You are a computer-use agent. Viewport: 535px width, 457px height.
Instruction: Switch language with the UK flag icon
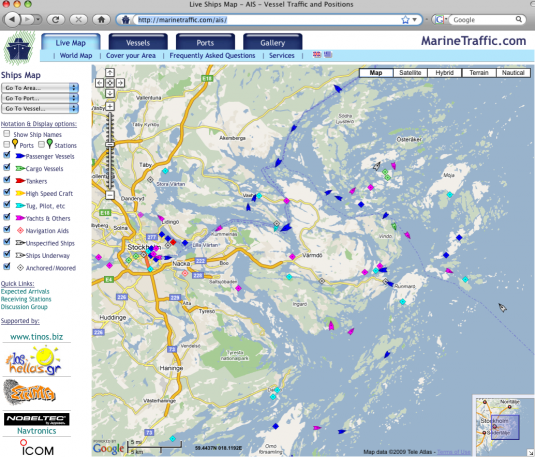click(x=317, y=55)
